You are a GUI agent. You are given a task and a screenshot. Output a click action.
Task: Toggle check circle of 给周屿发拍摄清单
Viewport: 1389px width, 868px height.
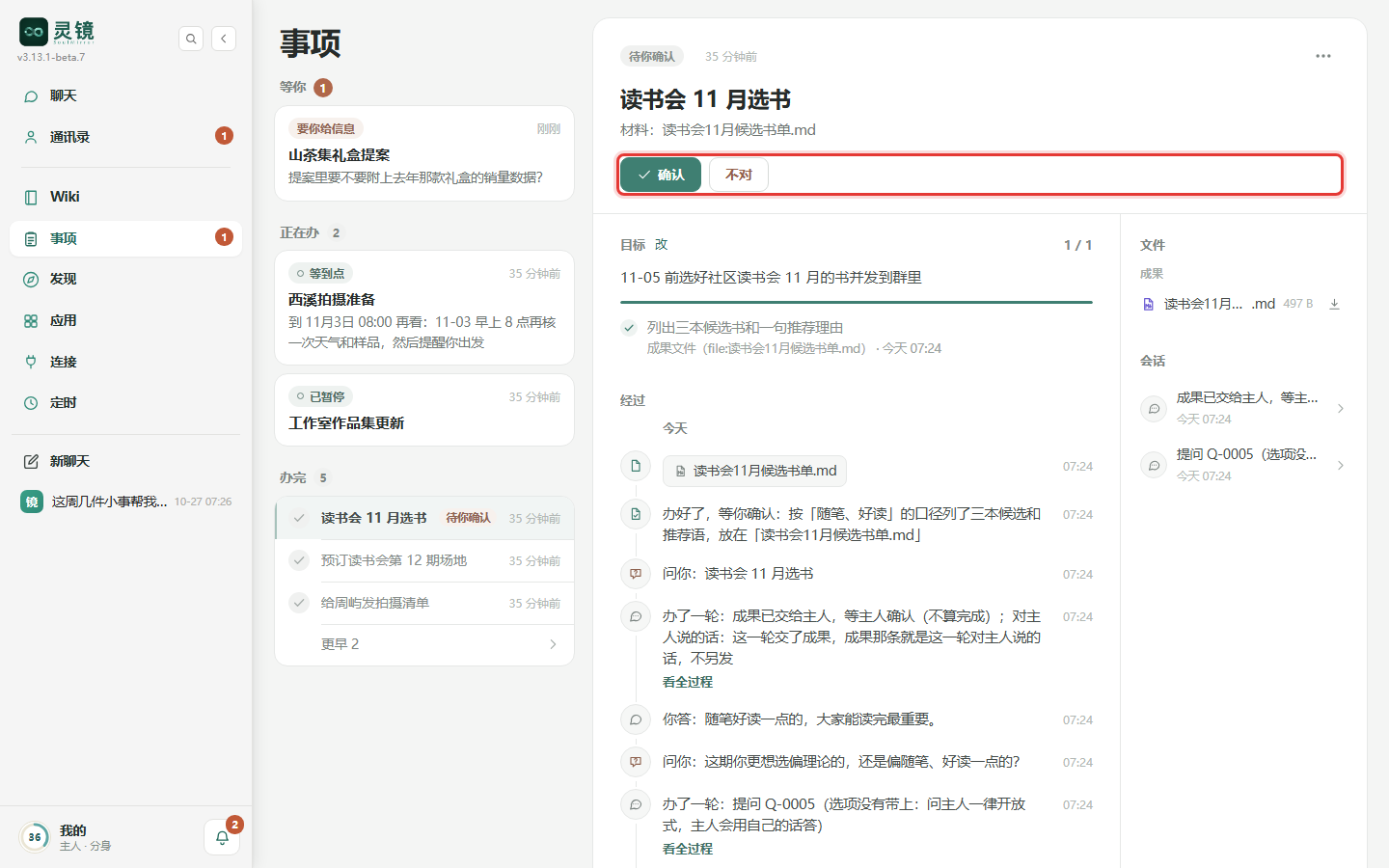click(x=299, y=603)
